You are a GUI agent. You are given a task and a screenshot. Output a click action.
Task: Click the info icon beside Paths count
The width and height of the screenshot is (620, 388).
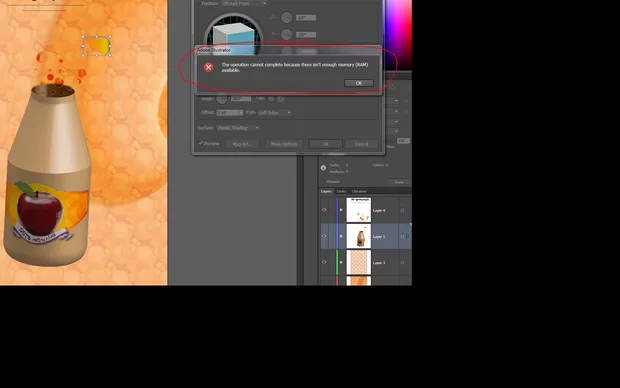(323, 168)
